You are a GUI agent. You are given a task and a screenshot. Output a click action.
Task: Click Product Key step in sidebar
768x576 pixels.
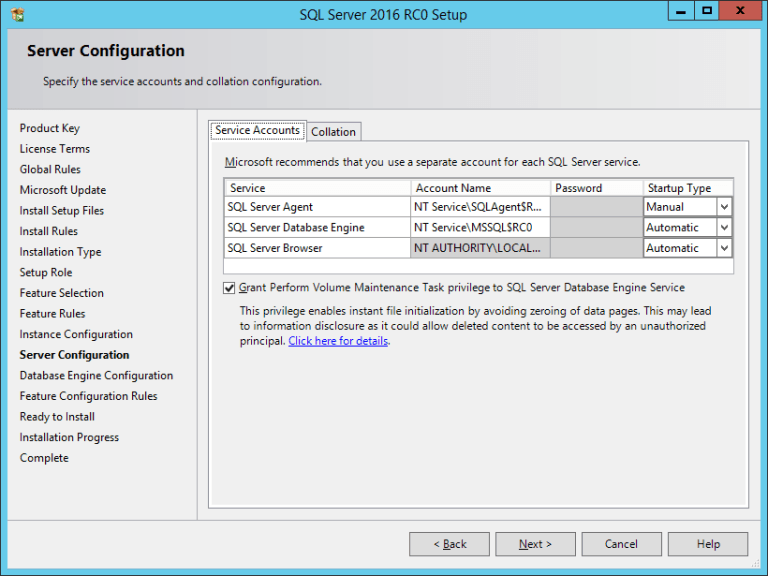pyautogui.click(x=49, y=128)
